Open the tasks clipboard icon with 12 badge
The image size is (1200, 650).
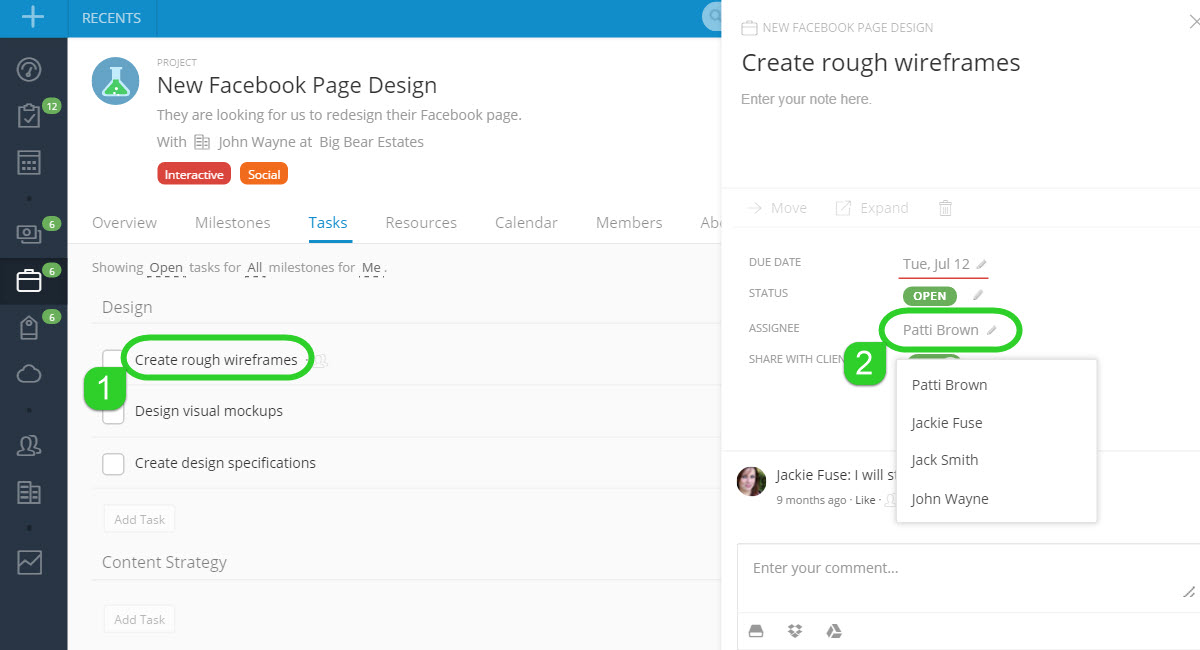tap(29, 116)
